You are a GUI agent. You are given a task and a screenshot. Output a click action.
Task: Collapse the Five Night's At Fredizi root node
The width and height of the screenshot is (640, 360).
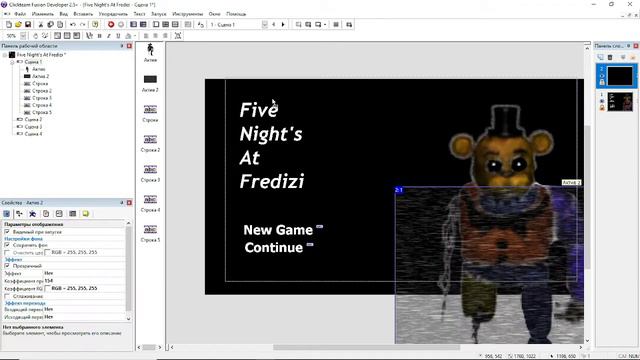5,55
